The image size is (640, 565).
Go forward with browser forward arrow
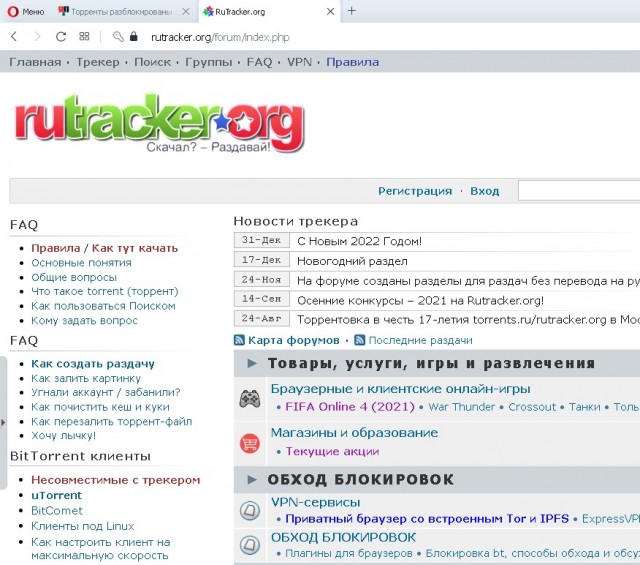click(x=37, y=37)
